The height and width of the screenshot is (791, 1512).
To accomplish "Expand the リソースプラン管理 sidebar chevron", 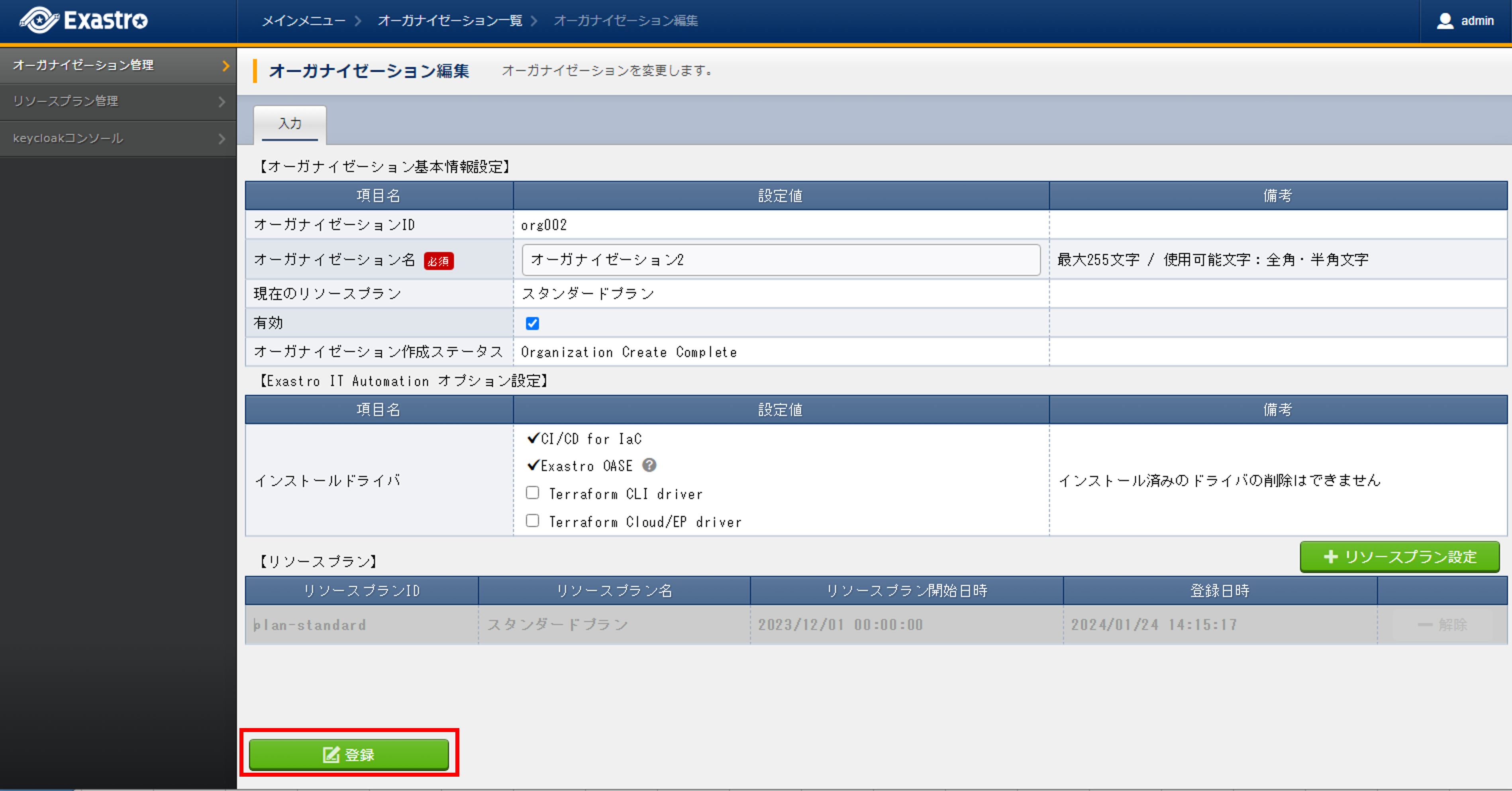I will click(222, 102).
